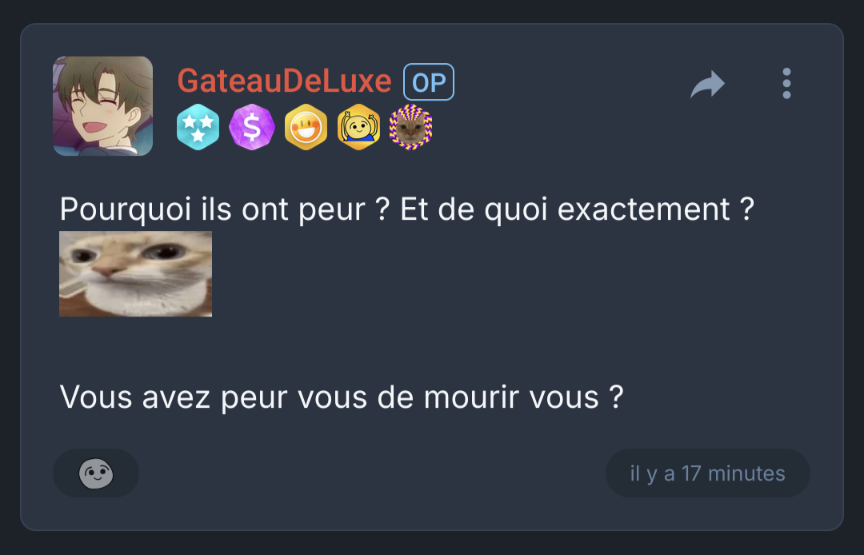The width and height of the screenshot is (864, 555).
Task: Click the raised-hands emoji badge
Action: tap(359, 127)
